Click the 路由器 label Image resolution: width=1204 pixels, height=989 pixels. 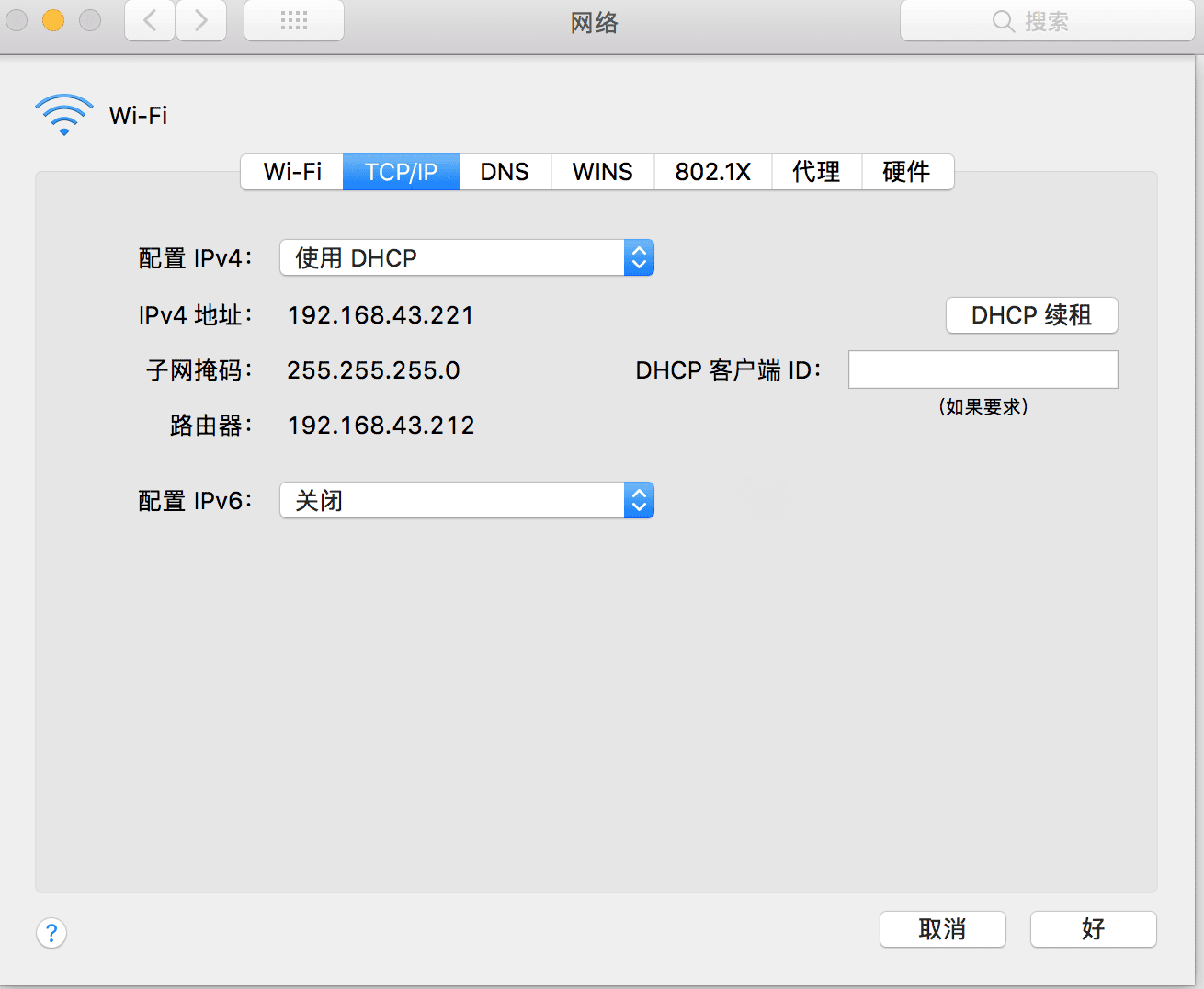pos(211,426)
